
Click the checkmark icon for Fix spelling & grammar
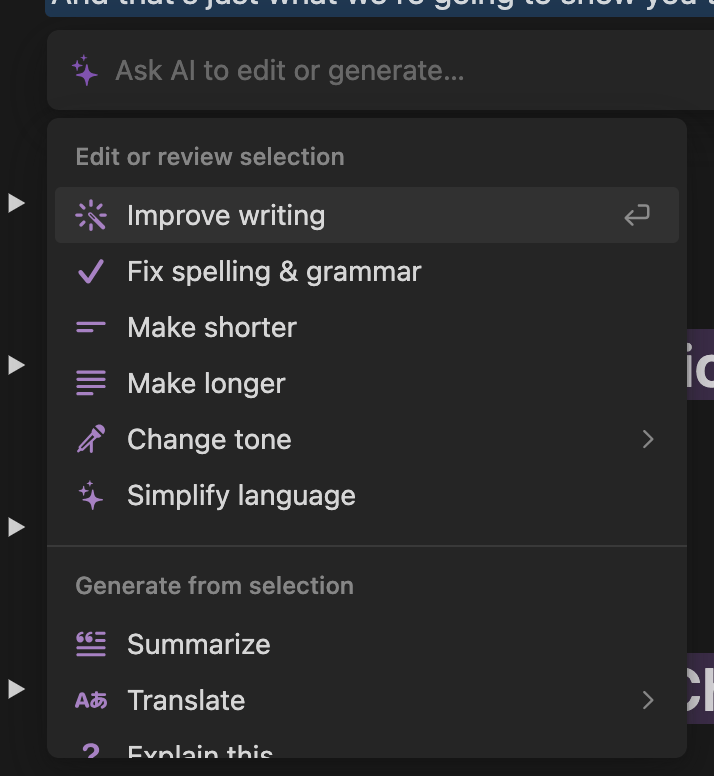pos(91,272)
